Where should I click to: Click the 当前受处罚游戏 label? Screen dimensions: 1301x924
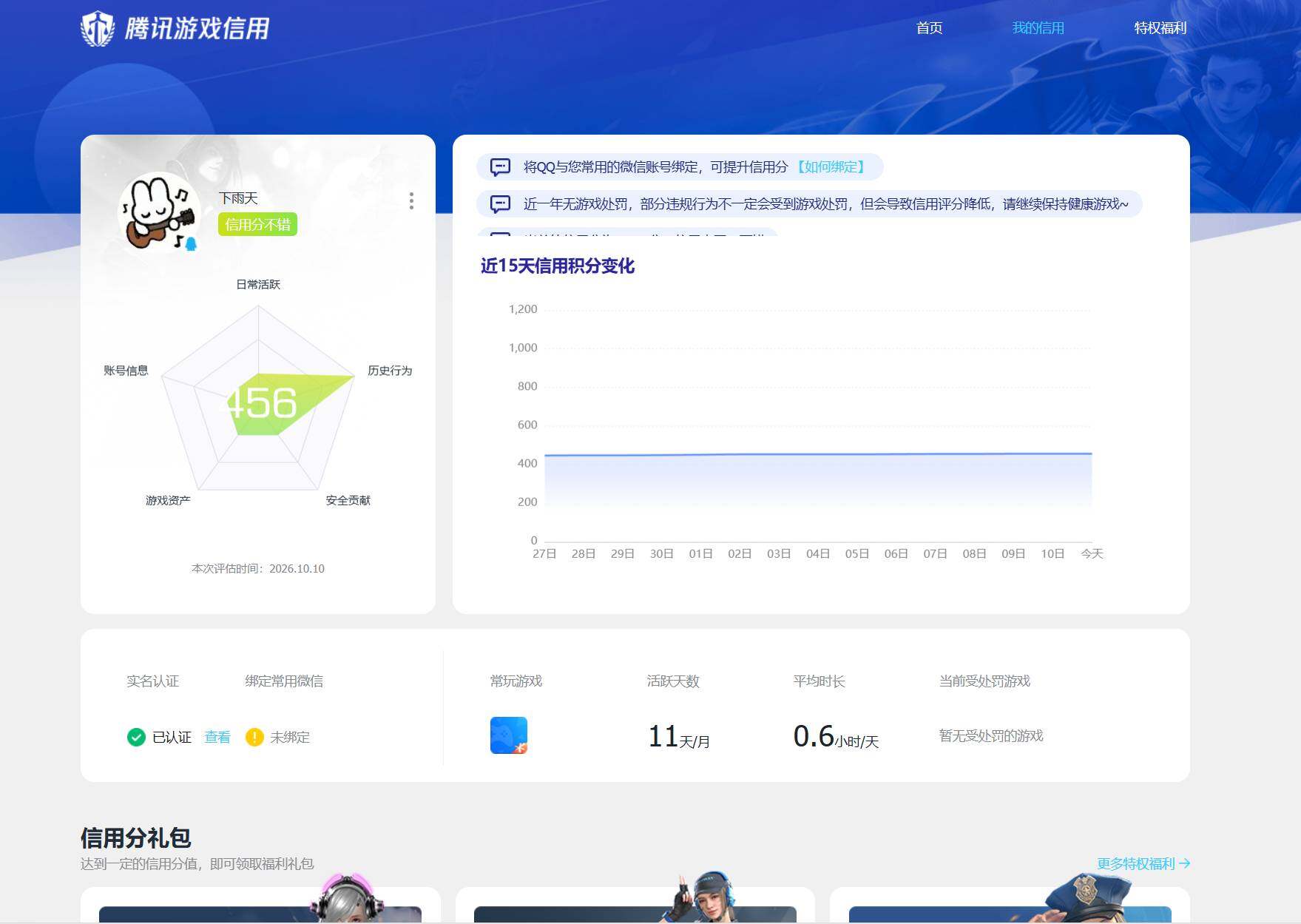pos(984,681)
